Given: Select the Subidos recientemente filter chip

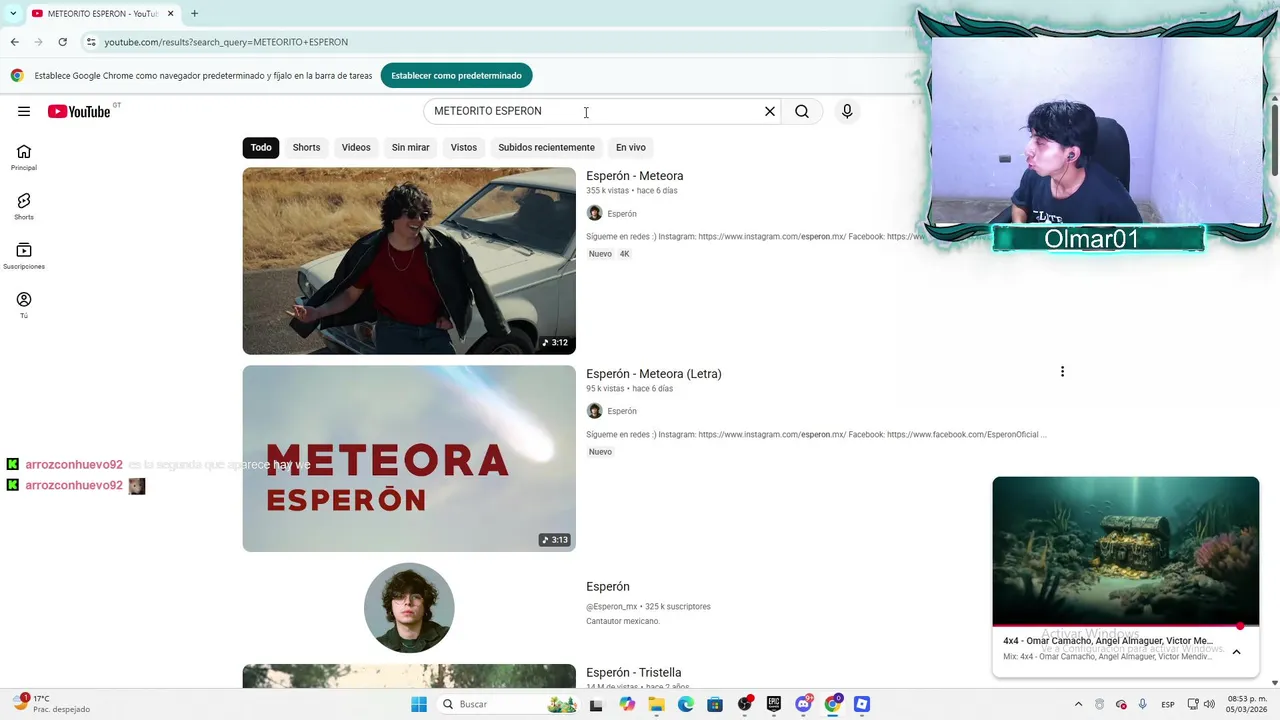Looking at the screenshot, I should (x=546, y=147).
